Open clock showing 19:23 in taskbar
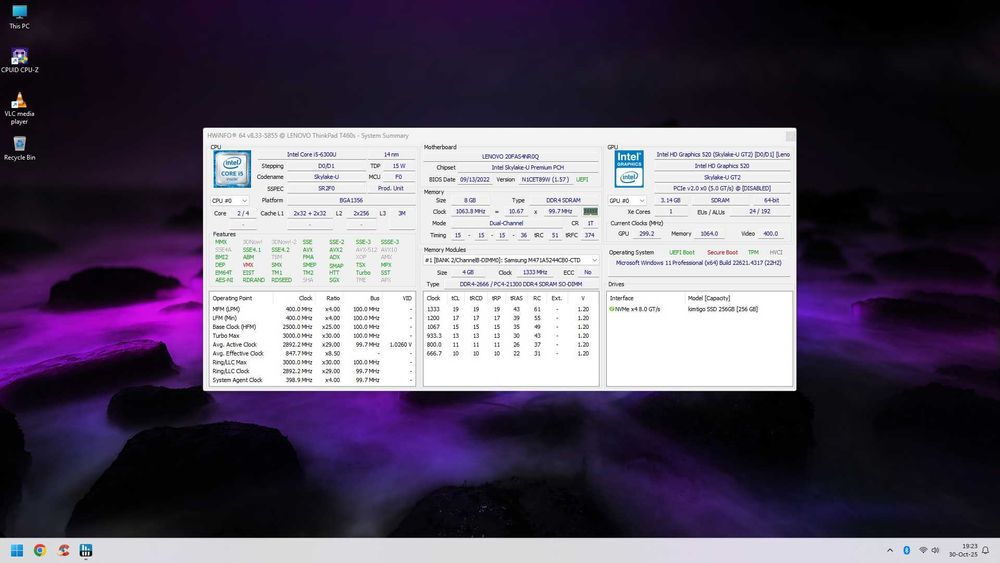 pyautogui.click(x=963, y=550)
